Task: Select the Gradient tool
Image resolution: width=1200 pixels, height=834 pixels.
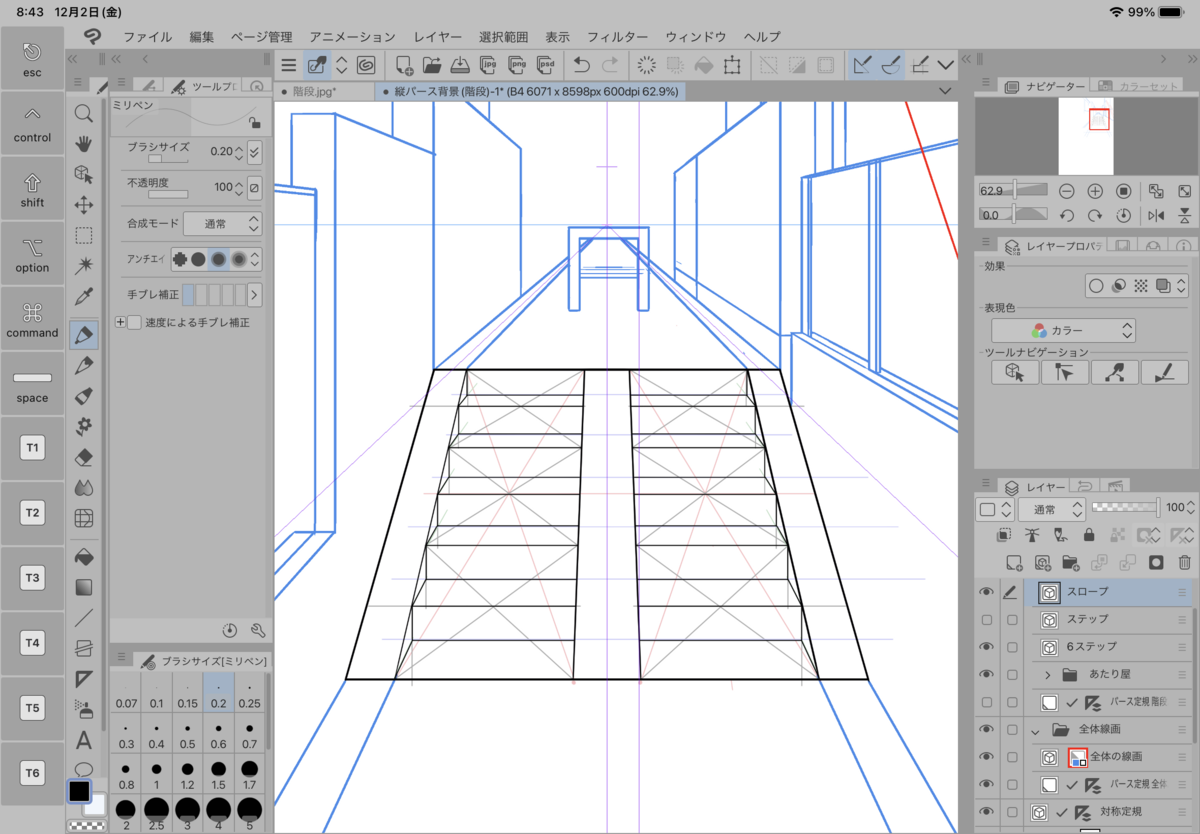Action: pyautogui.click(x=84, y=586)
